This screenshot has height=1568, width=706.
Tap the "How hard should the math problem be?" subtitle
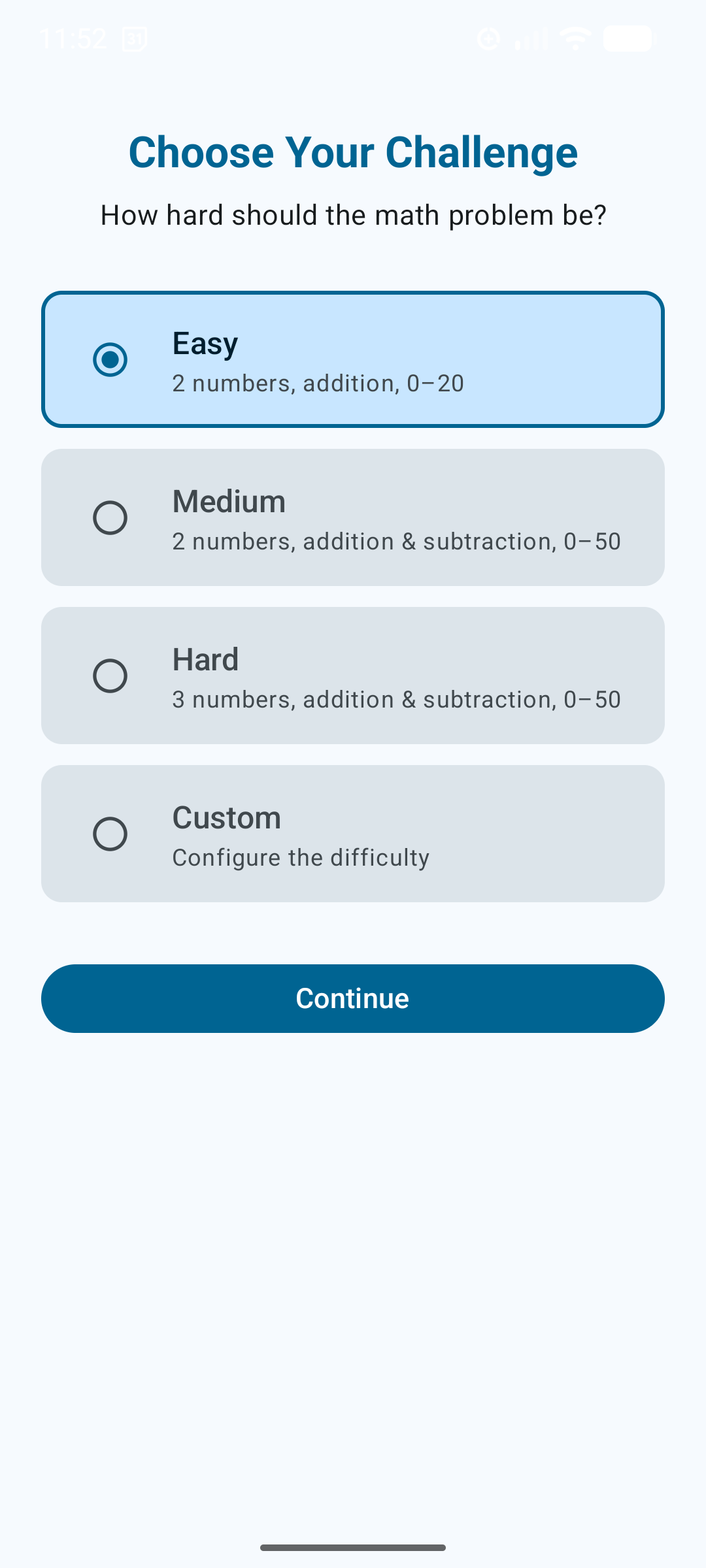(353, 216)
